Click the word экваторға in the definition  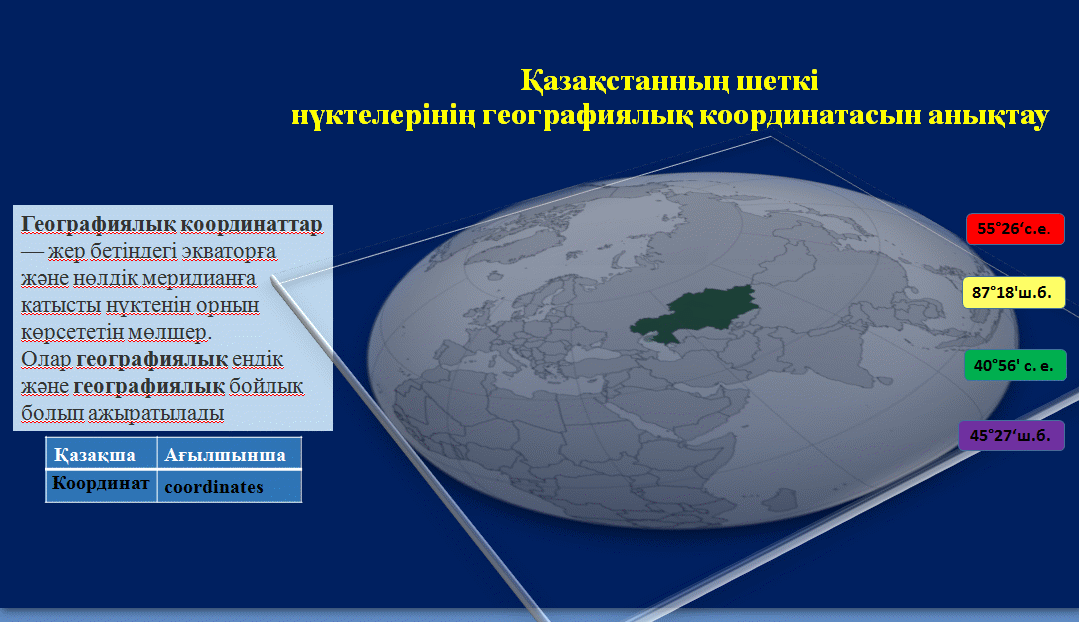[228, 252]
